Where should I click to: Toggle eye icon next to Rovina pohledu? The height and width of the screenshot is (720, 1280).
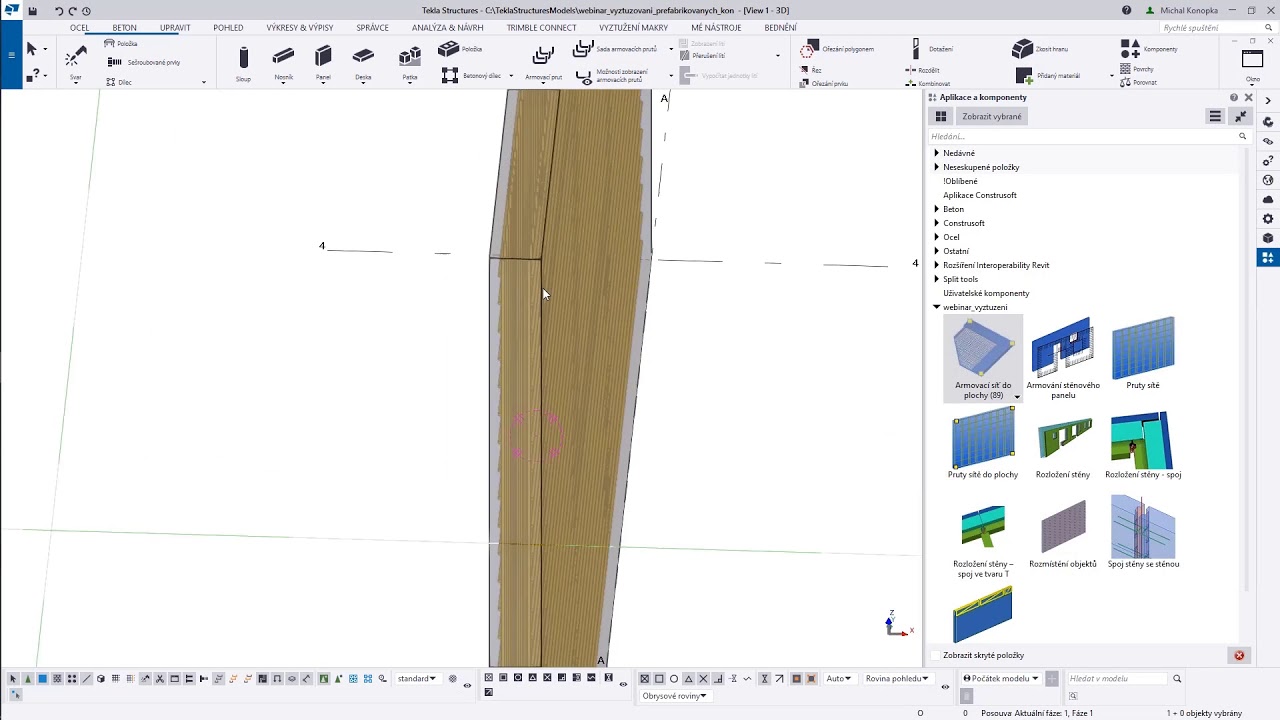point(945,686)
